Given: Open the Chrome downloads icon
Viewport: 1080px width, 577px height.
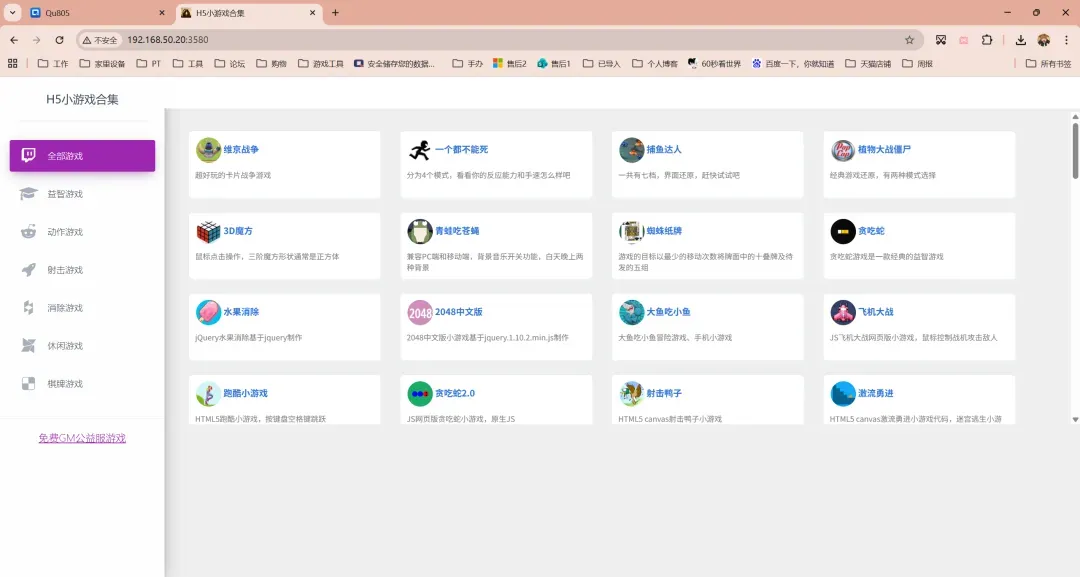Looking at the screenshot, I should pos(1020,40).
